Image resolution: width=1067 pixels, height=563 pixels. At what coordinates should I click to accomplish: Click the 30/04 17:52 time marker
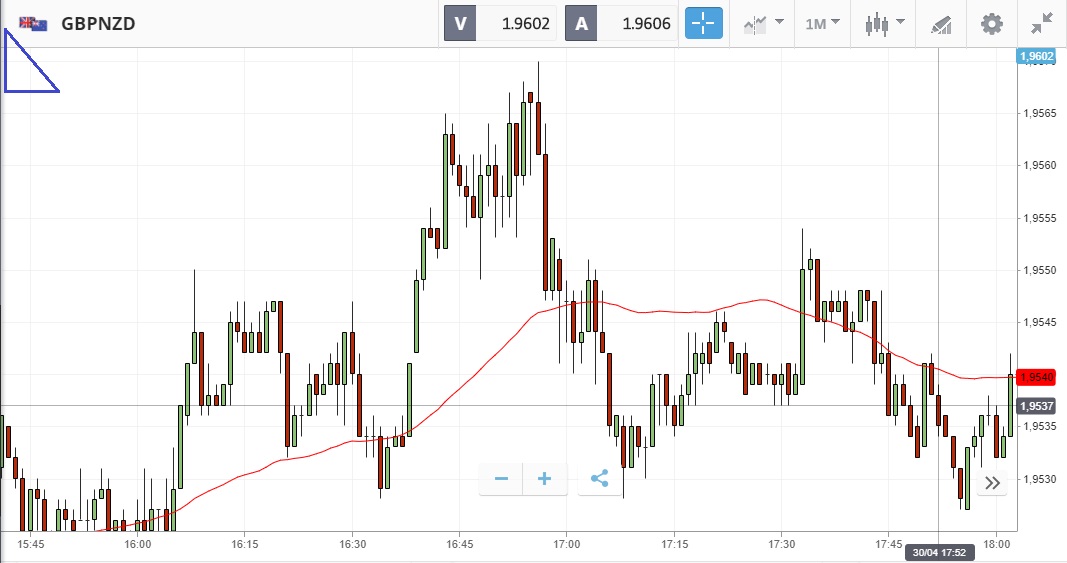(938, 552)
